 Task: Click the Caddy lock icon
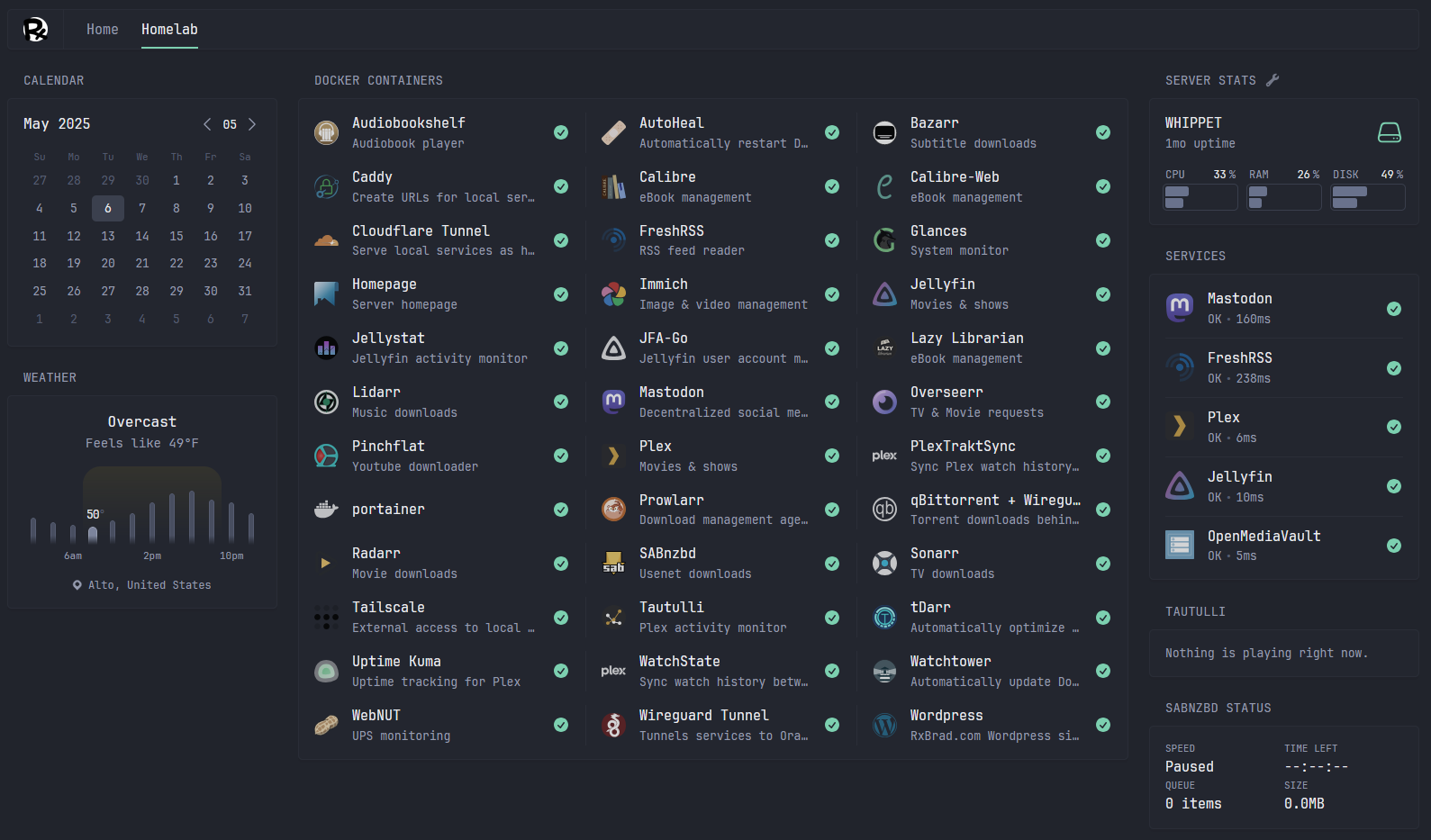point(326,186)
